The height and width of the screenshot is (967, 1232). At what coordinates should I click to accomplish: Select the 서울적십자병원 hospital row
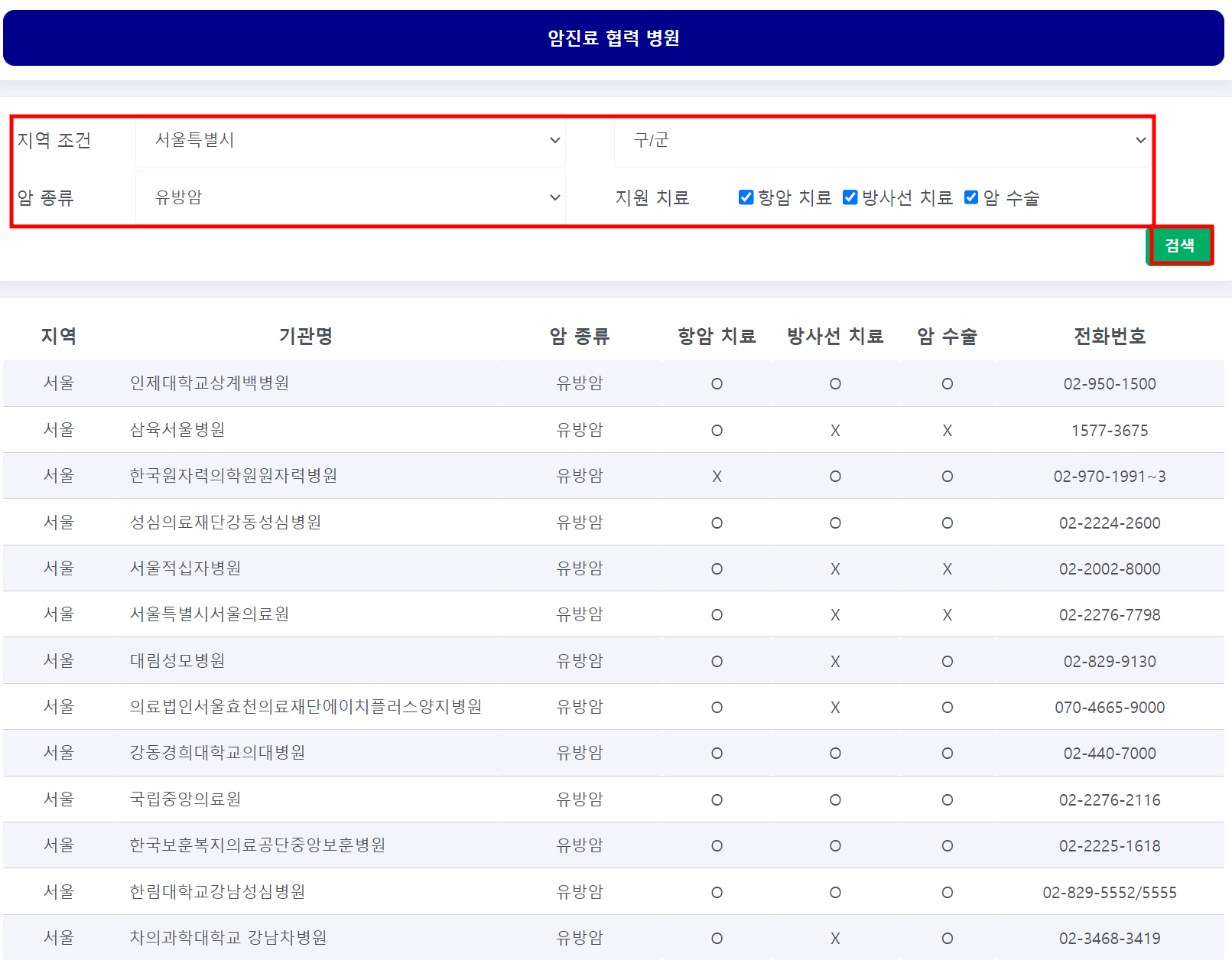188,568
